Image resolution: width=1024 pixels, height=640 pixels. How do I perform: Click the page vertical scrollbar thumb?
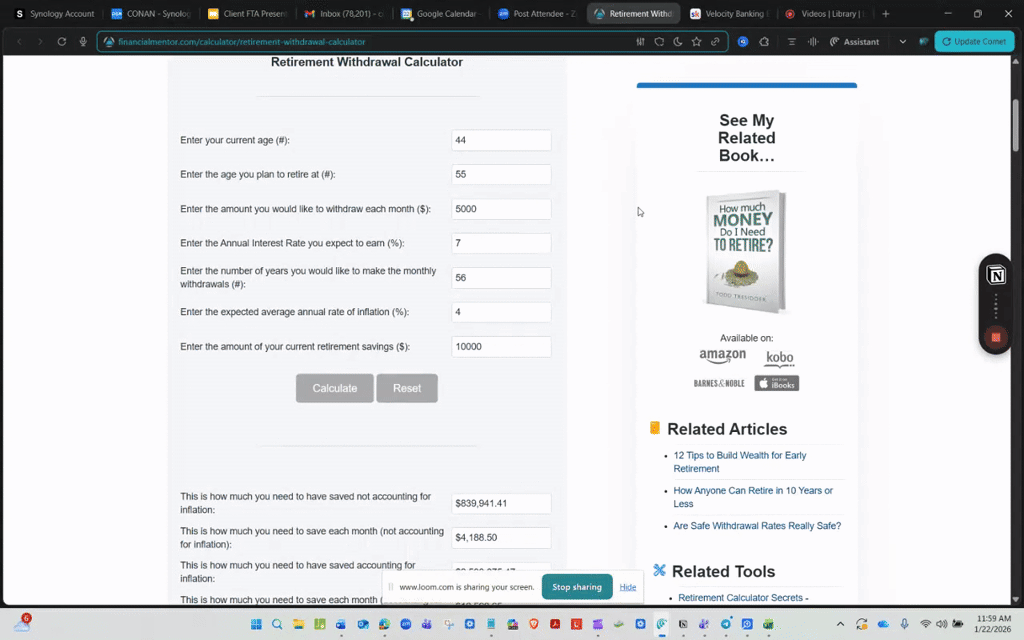[1016, 125]
